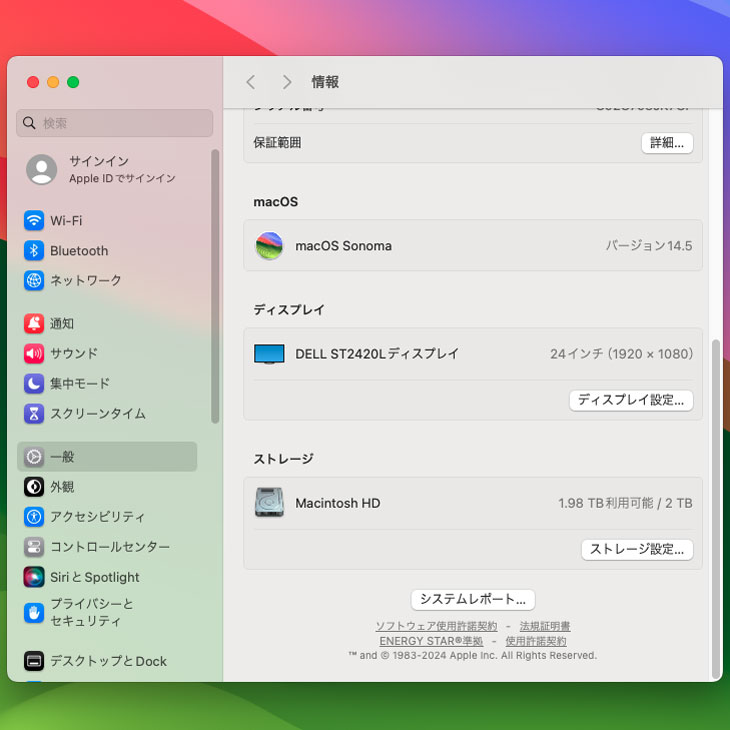This screenshot has height=730, width=730.
Task: Click the 検索 search field
Action: pos(115,123)
